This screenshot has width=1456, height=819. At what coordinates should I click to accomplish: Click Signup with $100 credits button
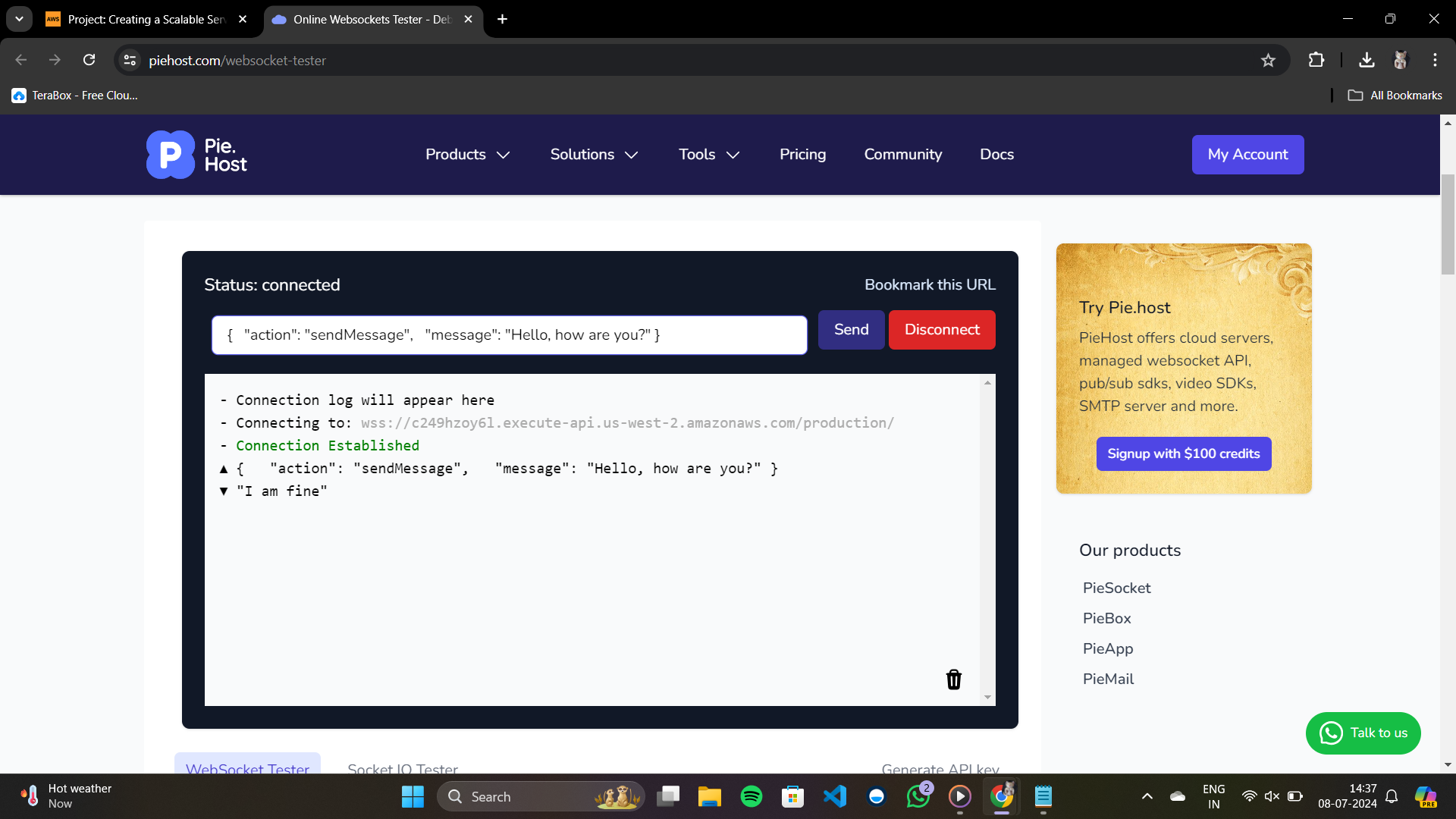pyautogui.click(x=1183, y=453)
